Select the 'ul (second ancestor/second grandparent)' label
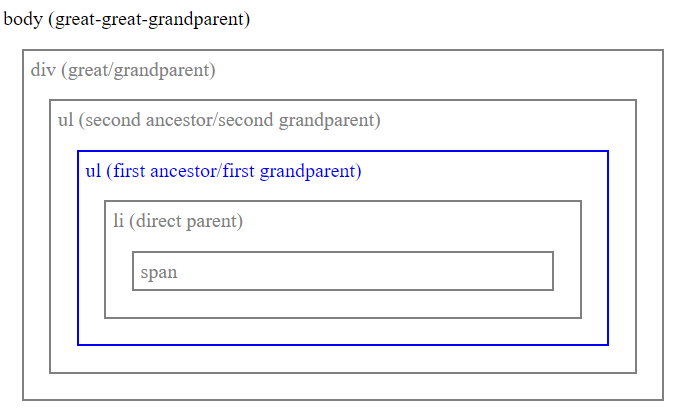Screen dimensions: 684x416 219,120
